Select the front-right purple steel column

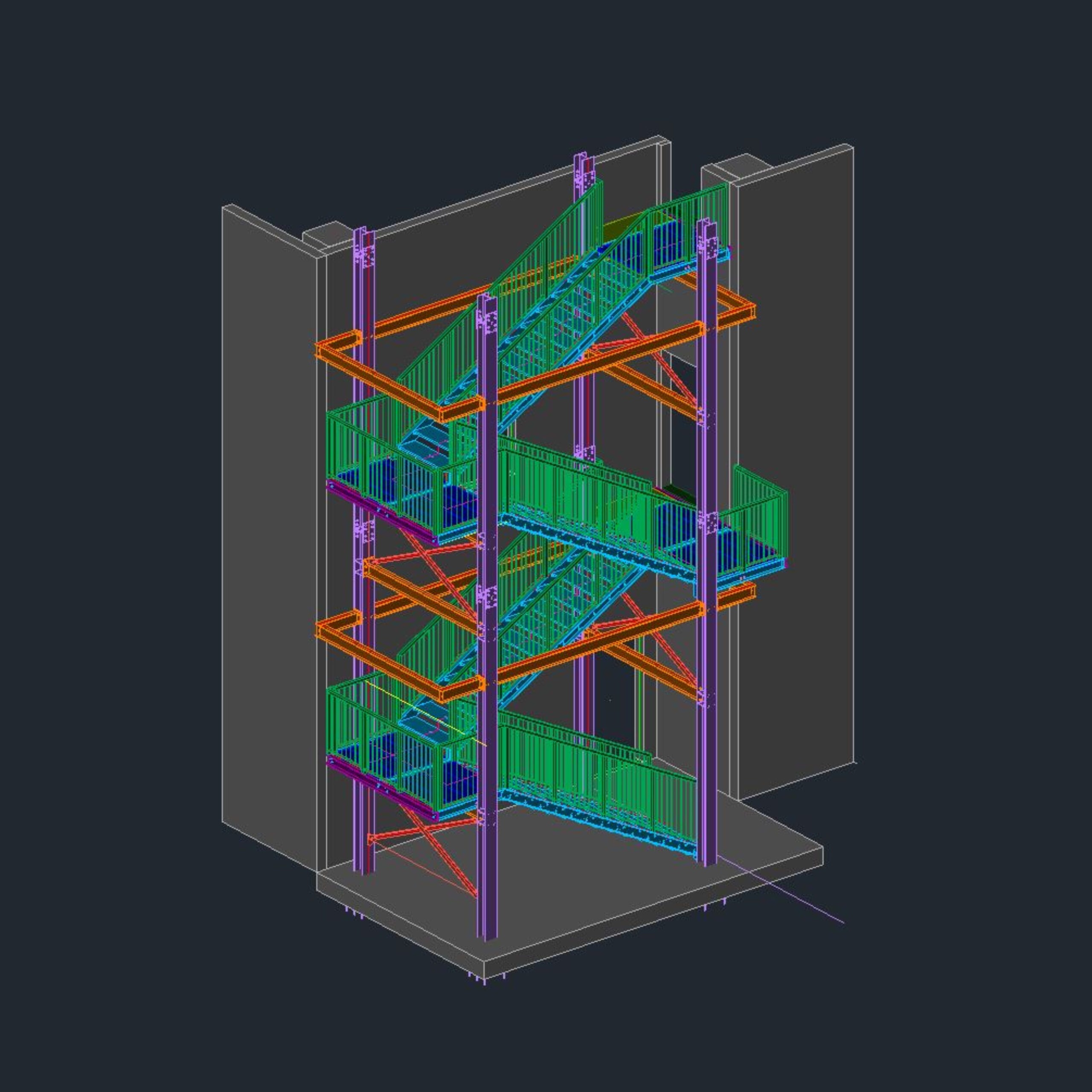(x=706, y=543)
